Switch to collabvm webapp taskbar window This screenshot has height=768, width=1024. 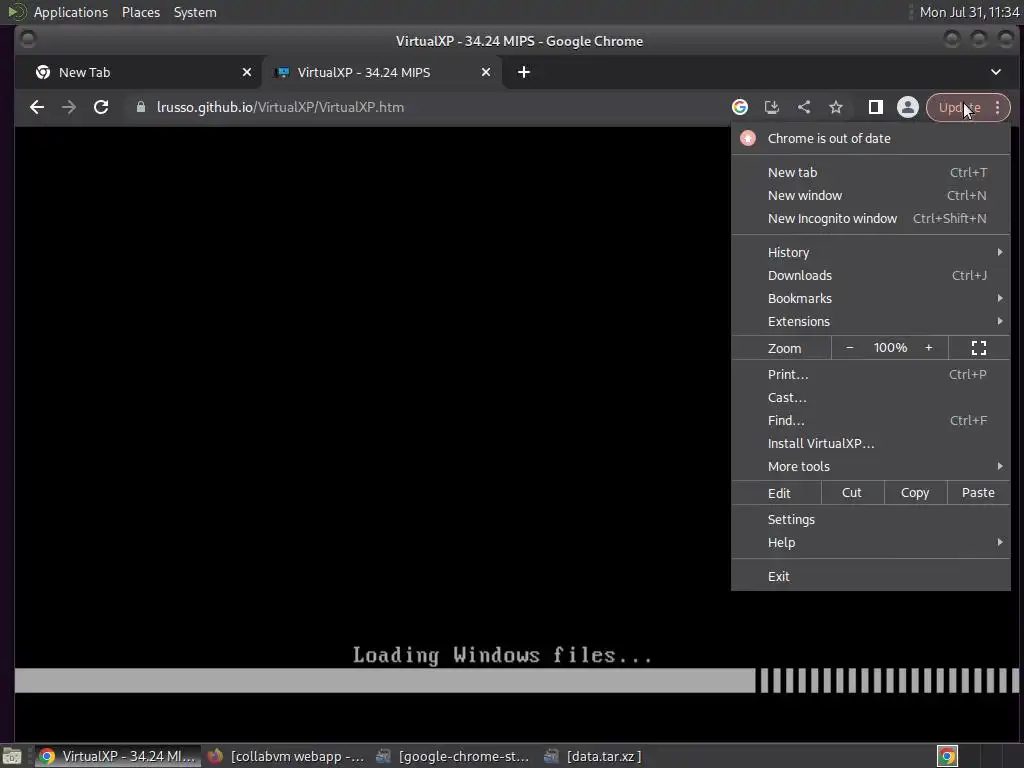coord(285,756)
